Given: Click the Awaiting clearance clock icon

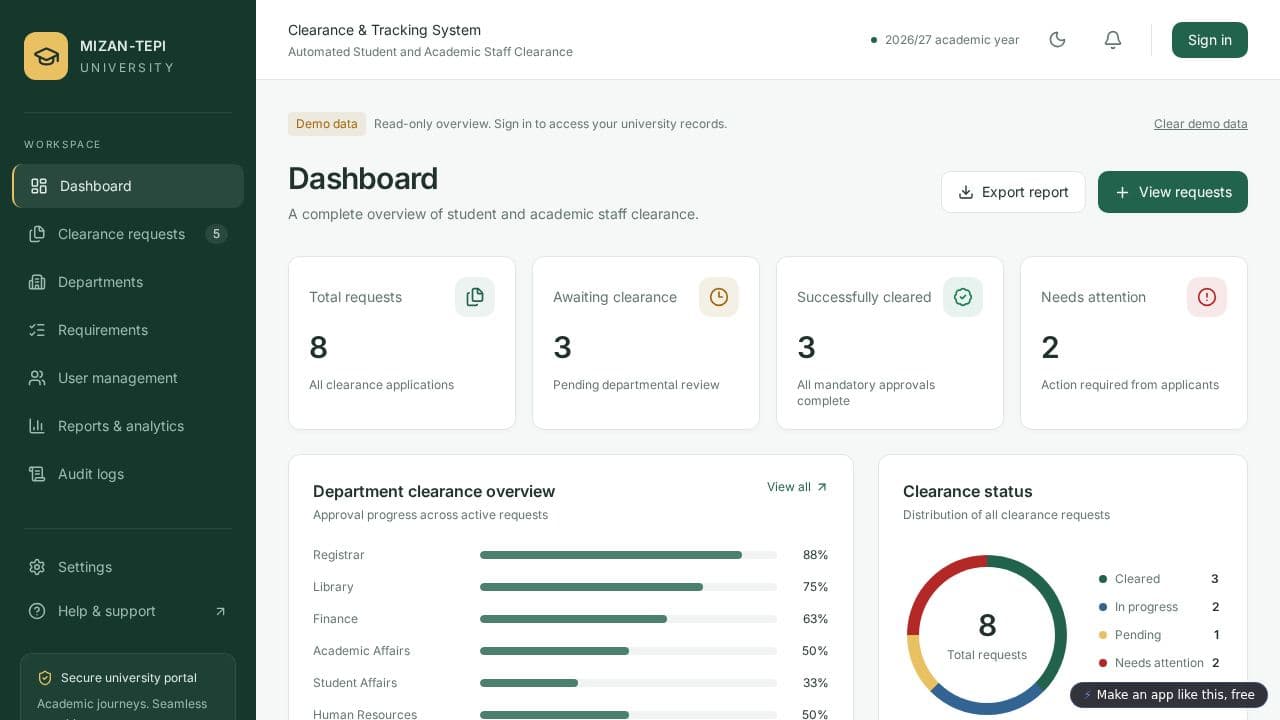Looking at the screenshot, I should (719, 297).
